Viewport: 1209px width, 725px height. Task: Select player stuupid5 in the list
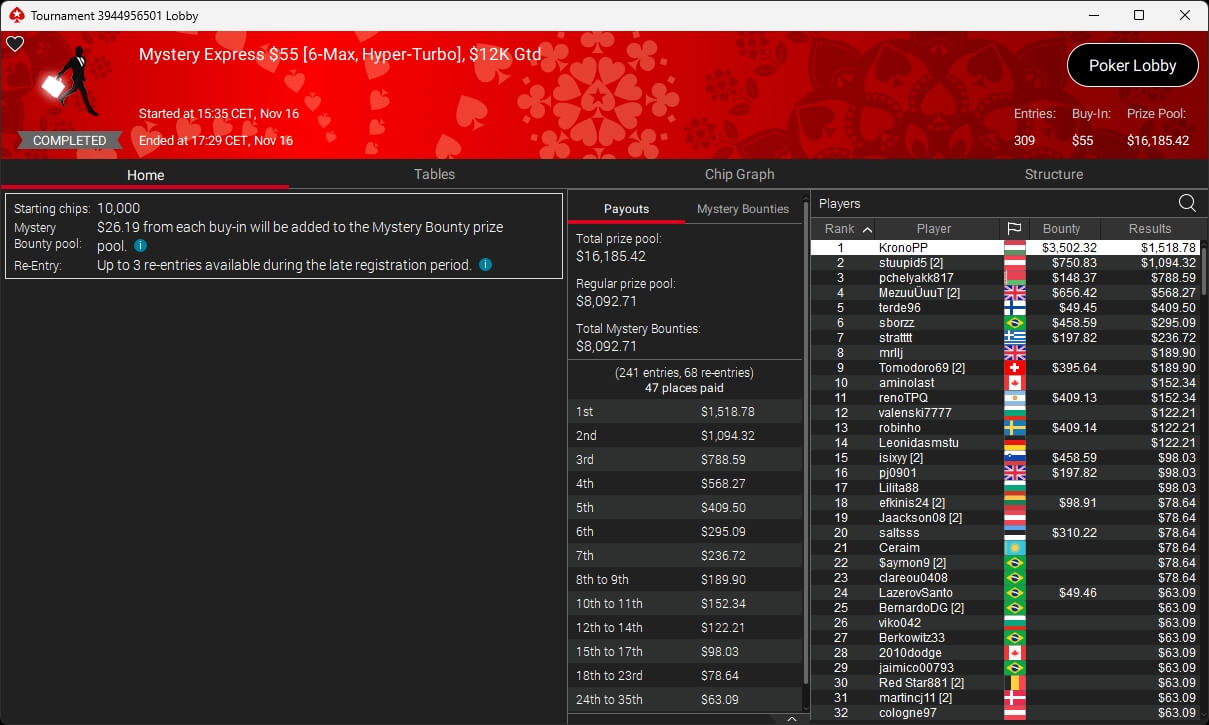click(x=904, y=263)
